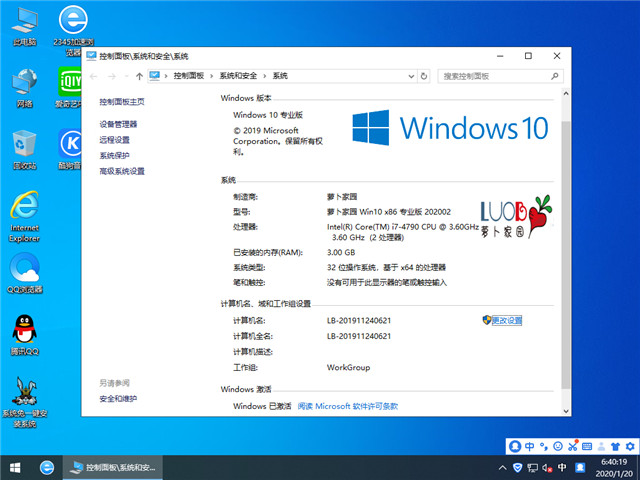Show hidden tray icons arrow
Image resolution: width=640 pixels, height=480 pixels.
(x=502, y=468)
